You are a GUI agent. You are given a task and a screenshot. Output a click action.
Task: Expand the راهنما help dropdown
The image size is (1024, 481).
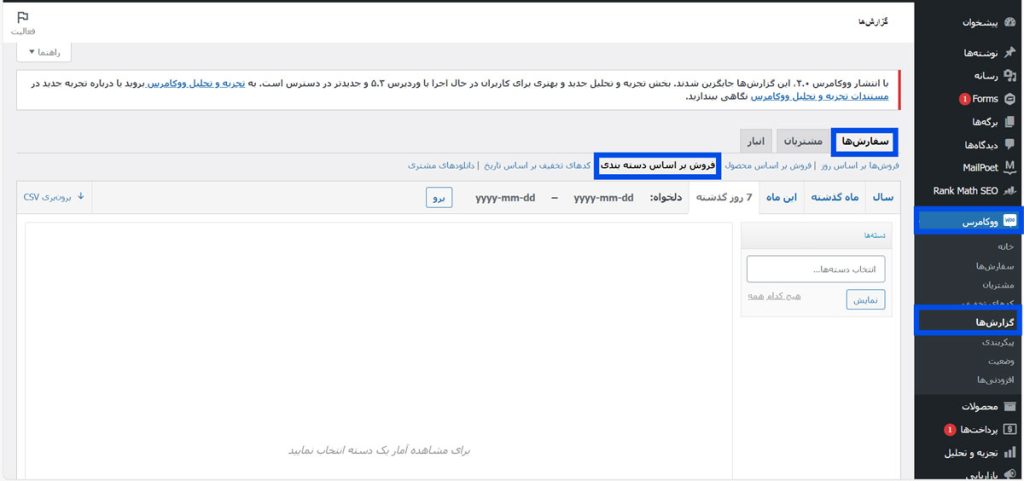point(44,52)
